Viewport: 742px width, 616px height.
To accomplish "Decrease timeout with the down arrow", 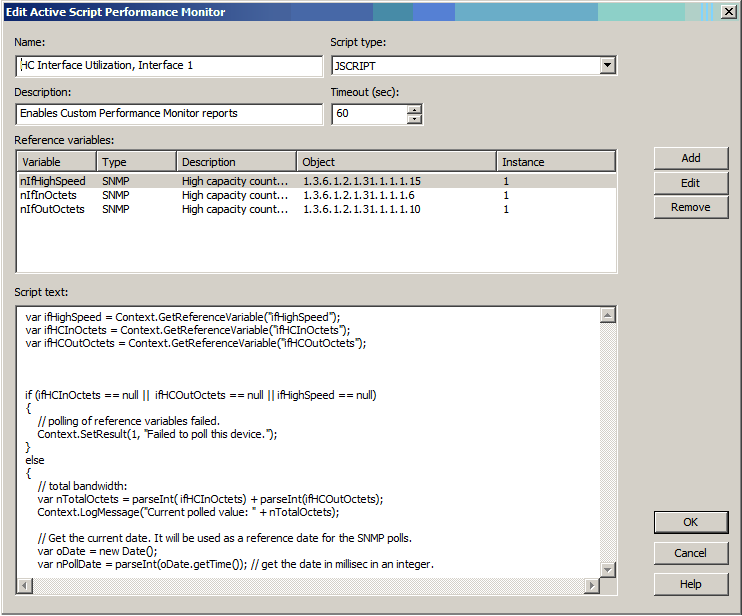I will [415, 119].
